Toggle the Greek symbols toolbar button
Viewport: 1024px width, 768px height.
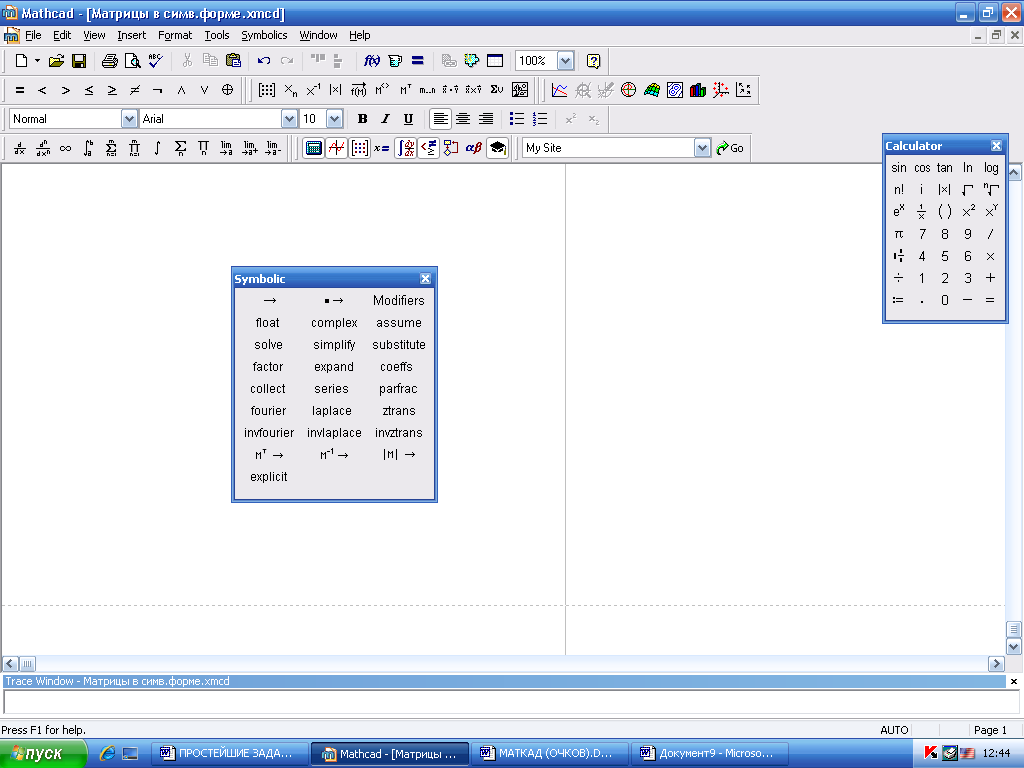[x=474, y=148]
